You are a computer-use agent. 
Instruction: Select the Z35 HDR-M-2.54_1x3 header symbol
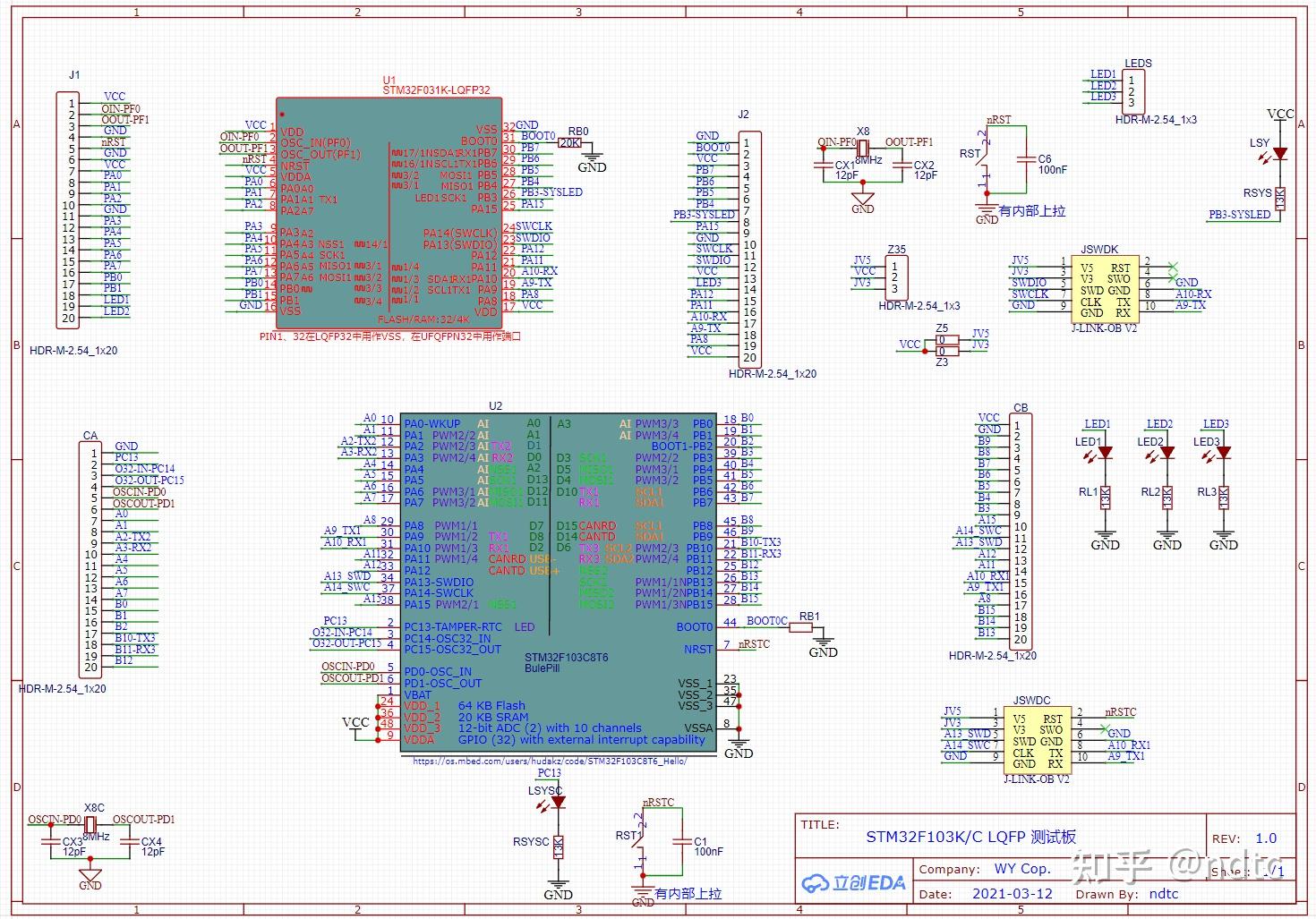[x=895, y=277]
